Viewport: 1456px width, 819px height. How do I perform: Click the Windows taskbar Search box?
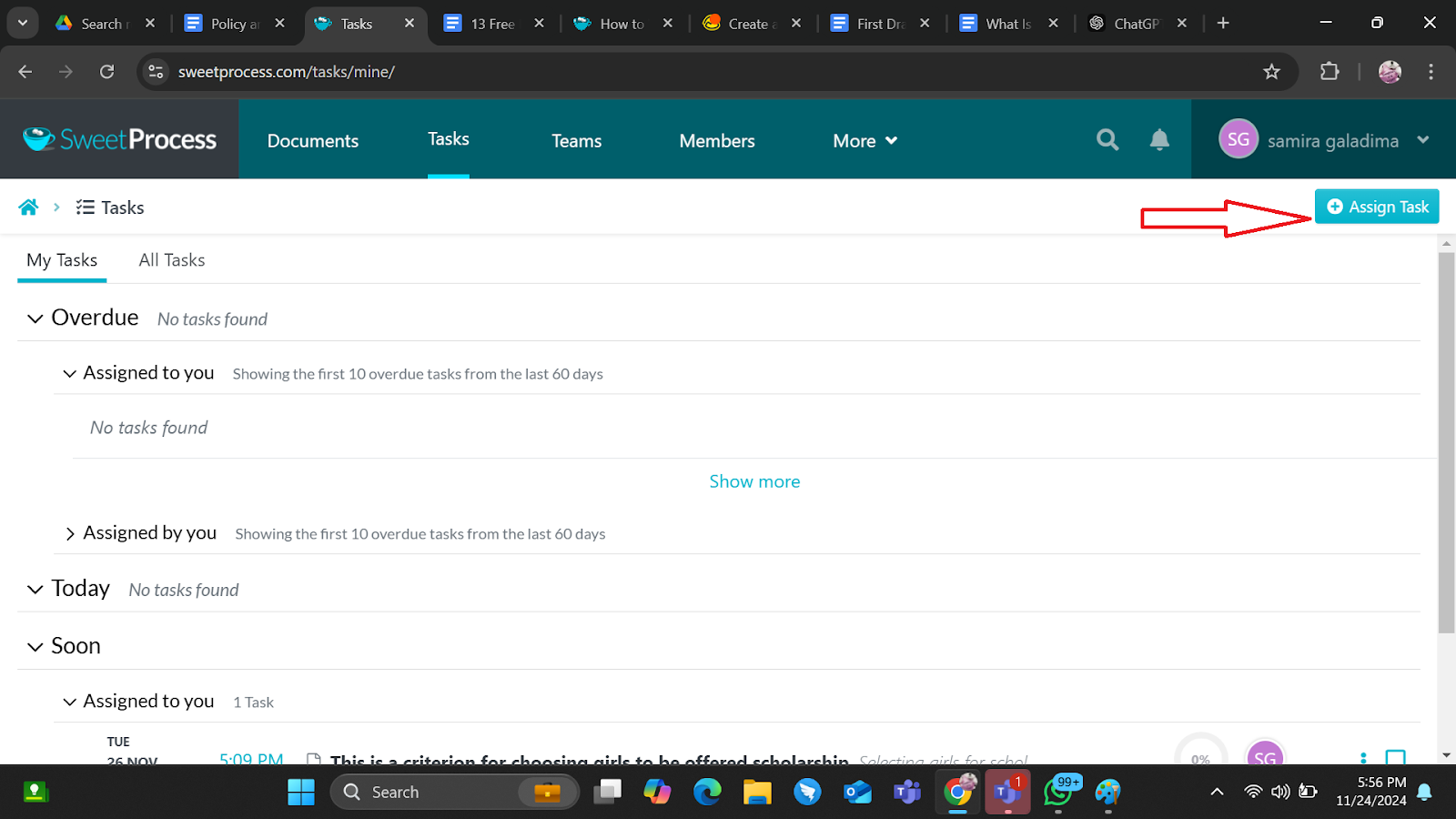click(454, 792)
